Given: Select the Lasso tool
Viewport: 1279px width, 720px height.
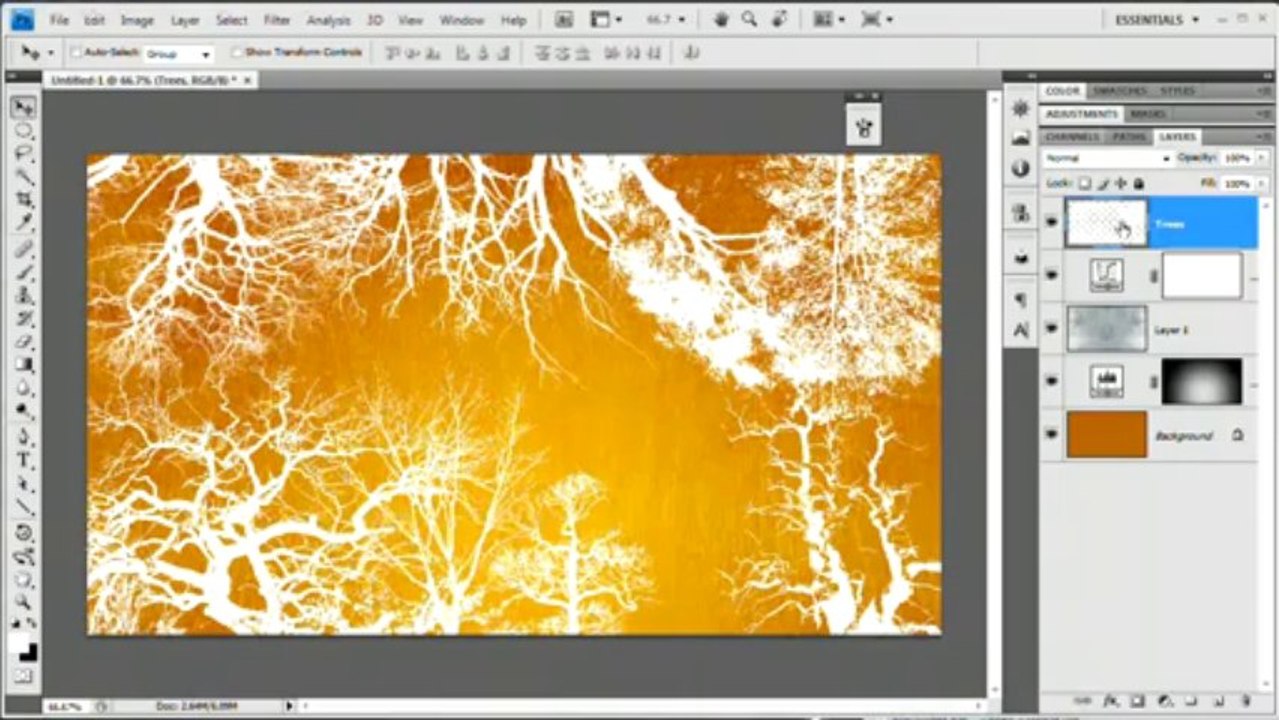Looking at the screenshot, I should (x=24, y=154).
